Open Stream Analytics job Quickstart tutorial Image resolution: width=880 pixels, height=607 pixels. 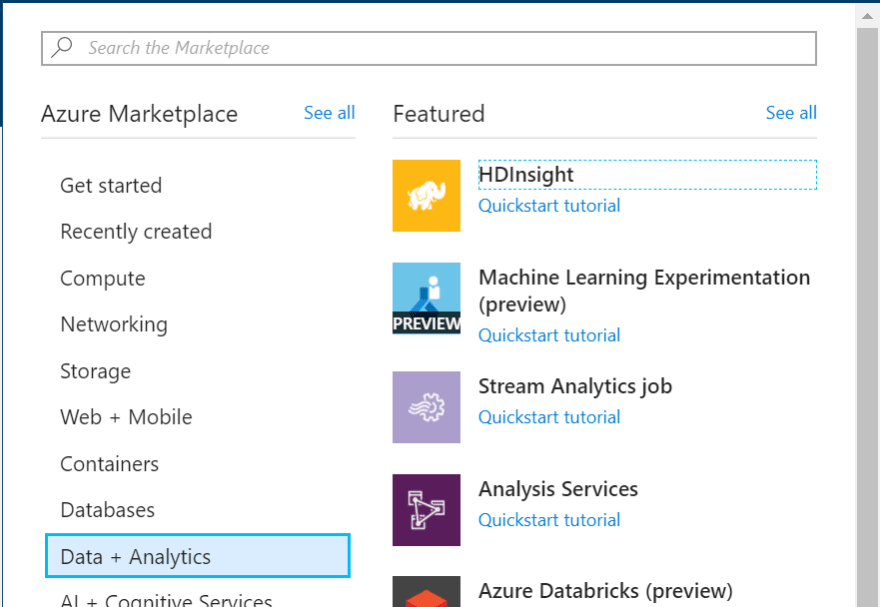[x=549, y=417]
